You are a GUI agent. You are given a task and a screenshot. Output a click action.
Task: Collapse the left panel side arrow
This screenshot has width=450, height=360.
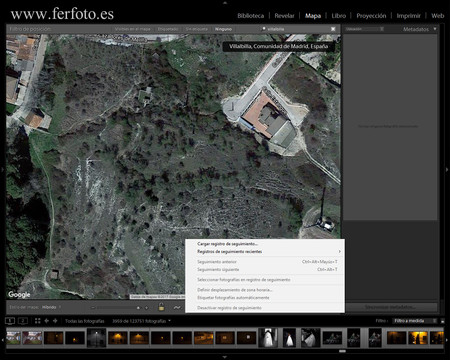click(2, 170)
